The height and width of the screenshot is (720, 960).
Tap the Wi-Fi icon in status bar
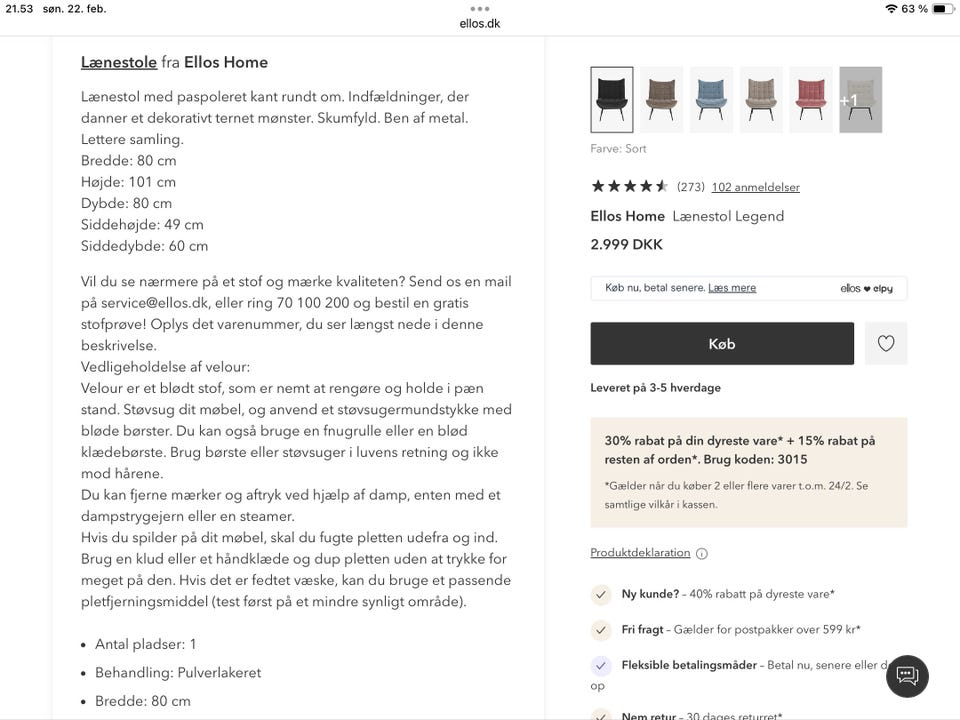coord(891,9)
